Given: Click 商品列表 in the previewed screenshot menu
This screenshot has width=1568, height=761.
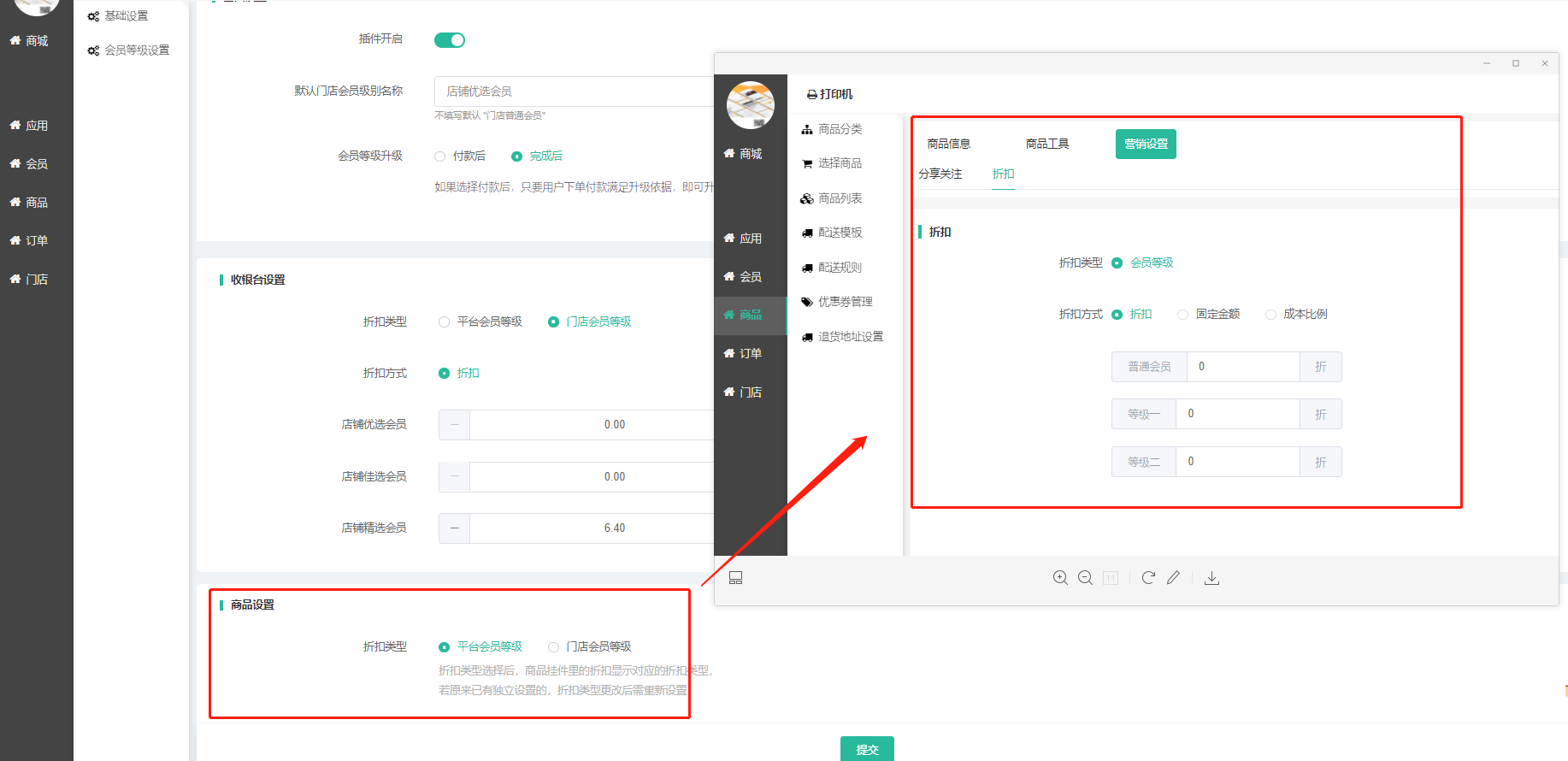Looking at the screenshot, I should pyautogui.click(x=832, y=198).
